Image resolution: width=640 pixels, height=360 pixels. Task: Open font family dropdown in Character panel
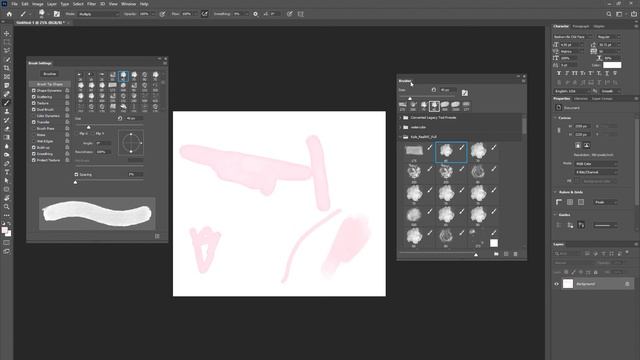pos(573,37)
